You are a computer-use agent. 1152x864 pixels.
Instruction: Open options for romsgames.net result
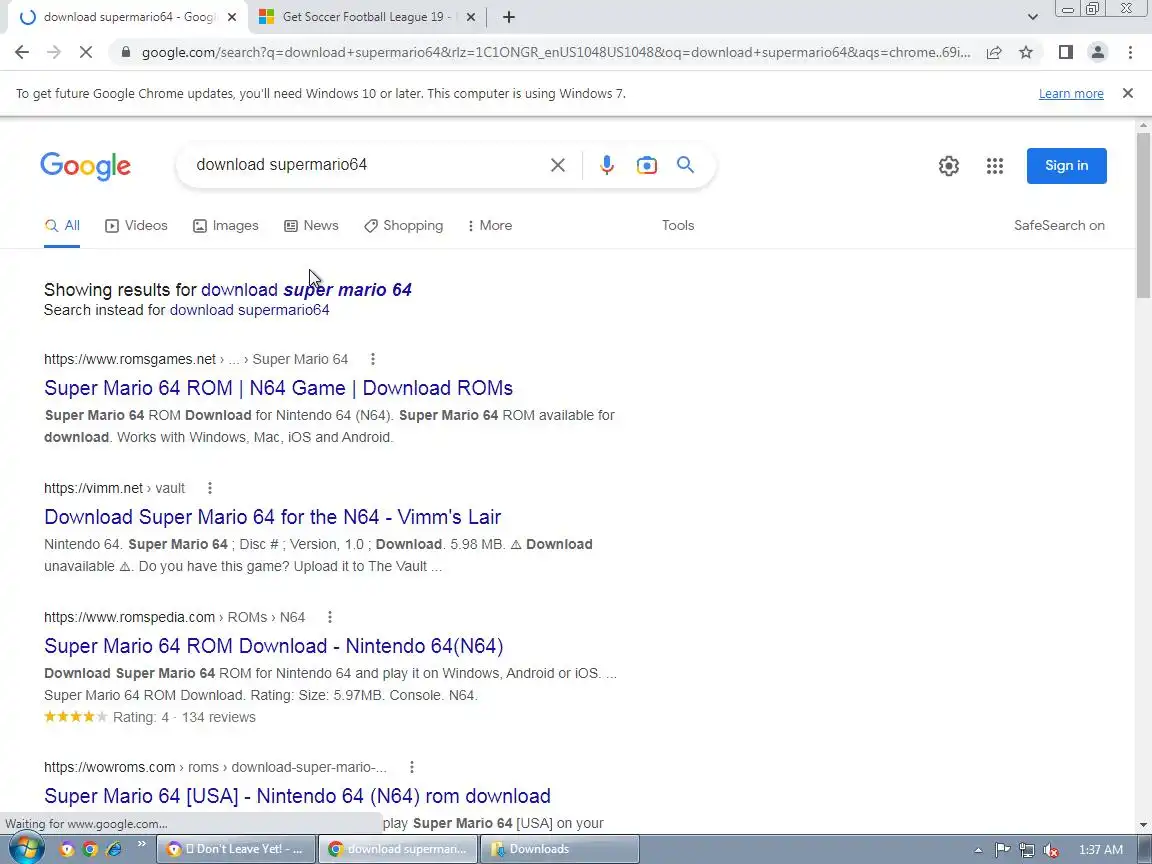click(372, 359)
